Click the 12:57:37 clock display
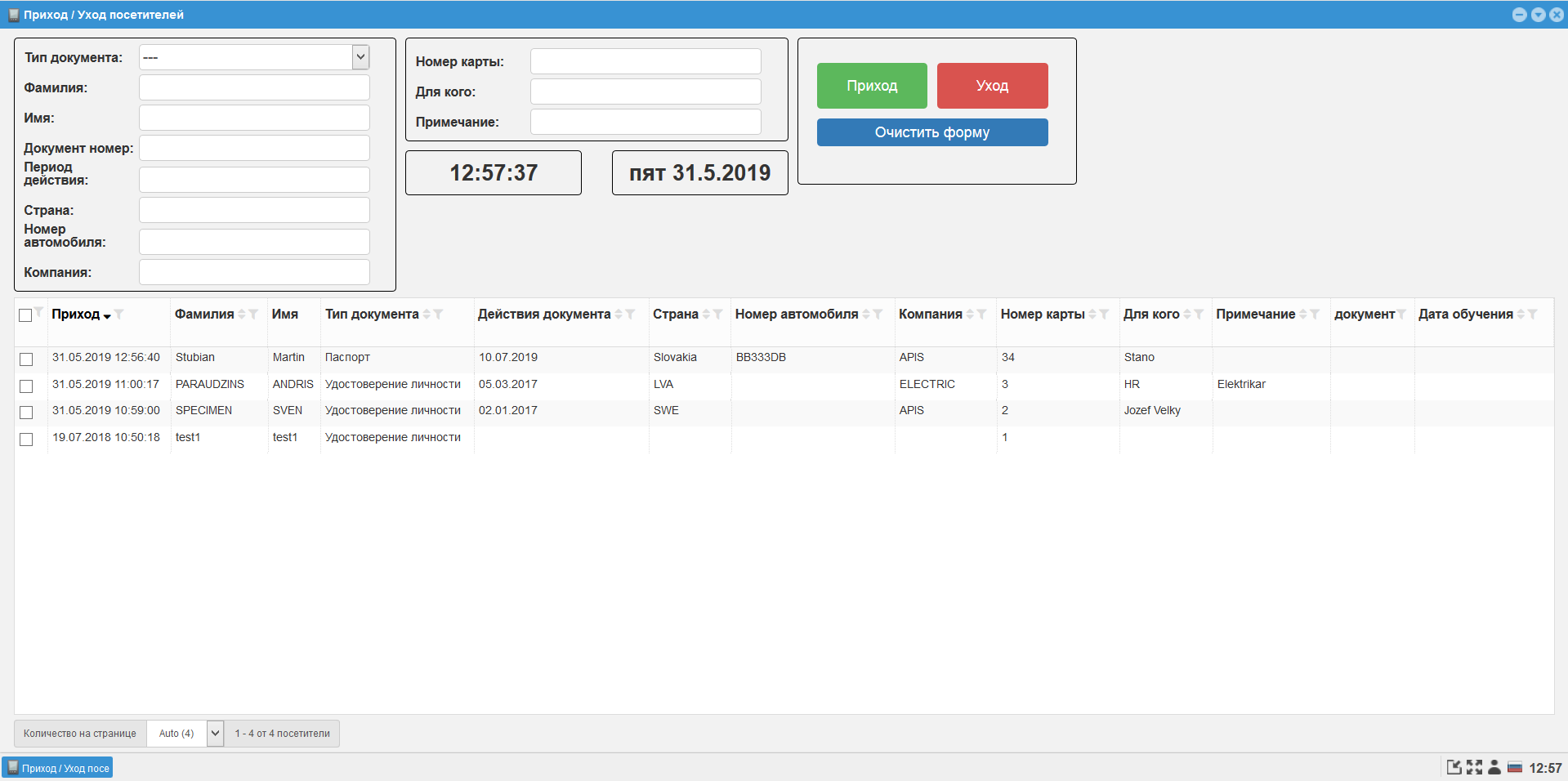 point(494,172)
